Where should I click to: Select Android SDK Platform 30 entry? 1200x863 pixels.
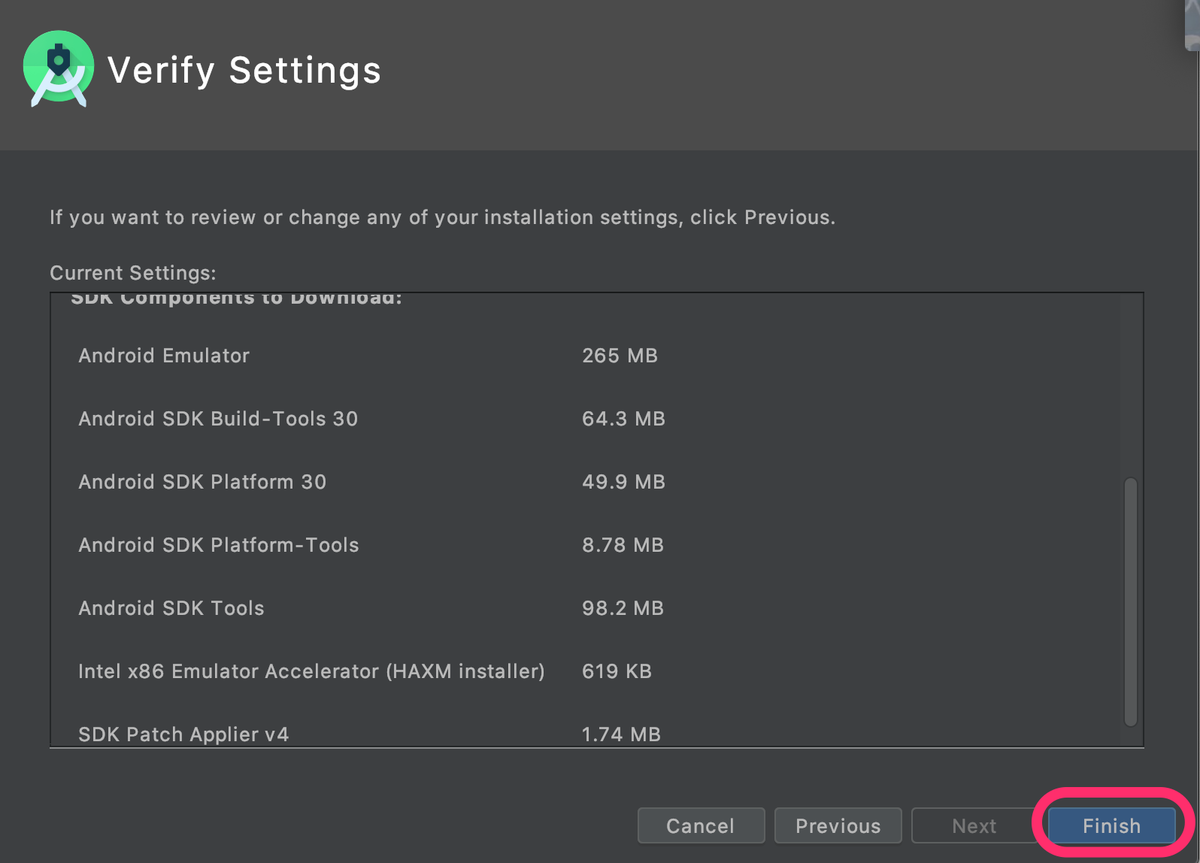tap(202, 481)
